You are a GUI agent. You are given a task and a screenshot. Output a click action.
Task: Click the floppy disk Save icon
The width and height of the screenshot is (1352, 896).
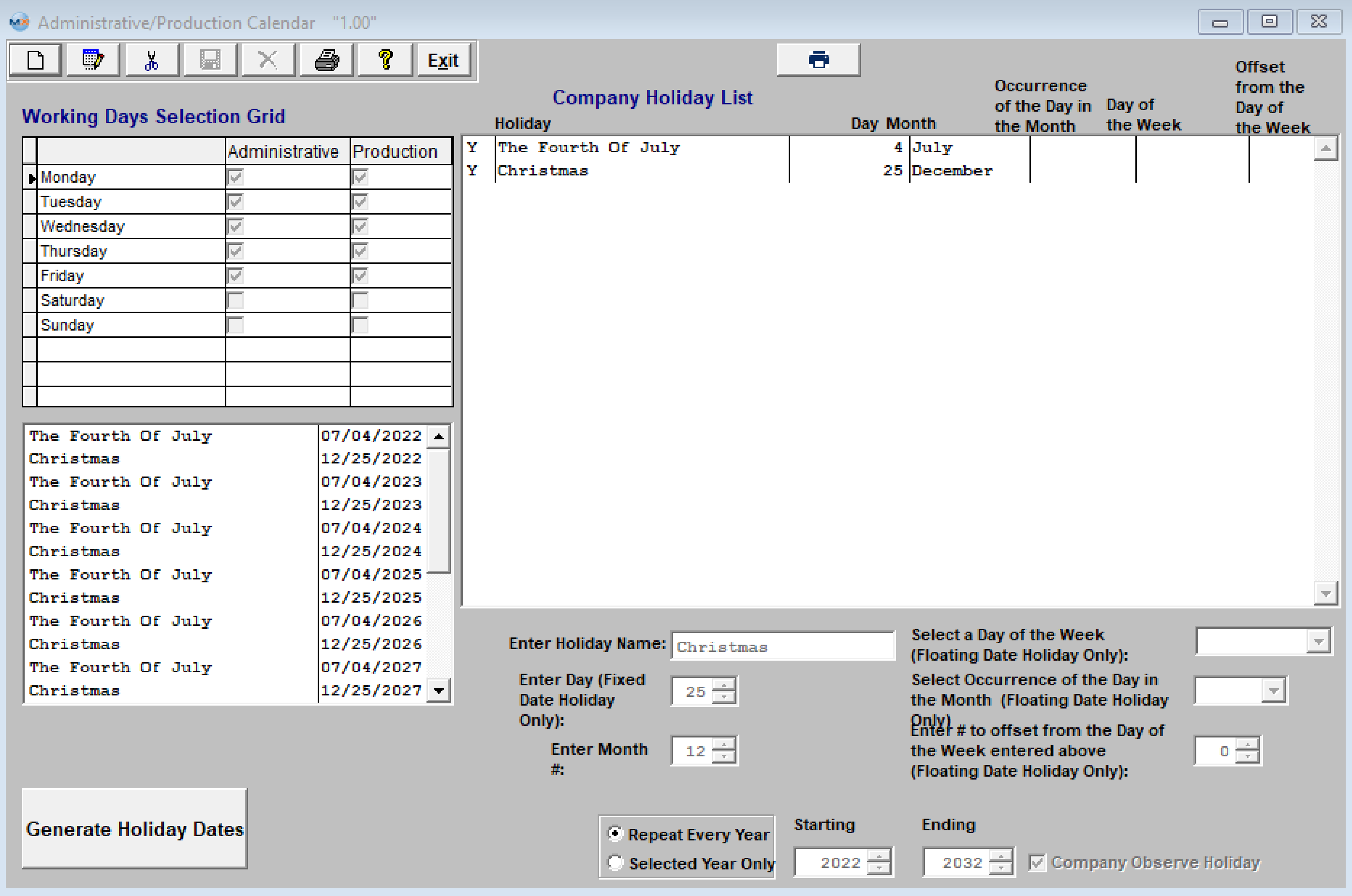210,60
